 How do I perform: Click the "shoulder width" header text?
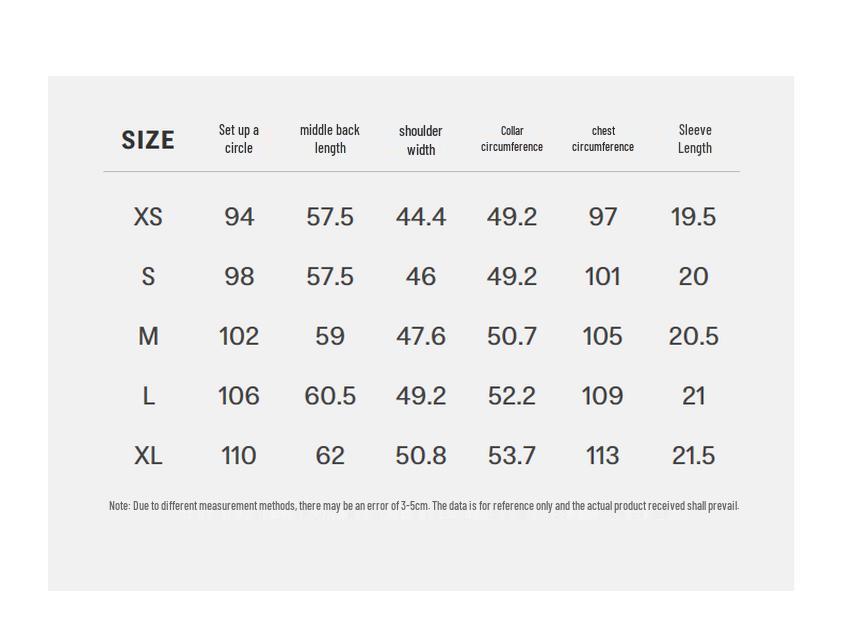421,140
